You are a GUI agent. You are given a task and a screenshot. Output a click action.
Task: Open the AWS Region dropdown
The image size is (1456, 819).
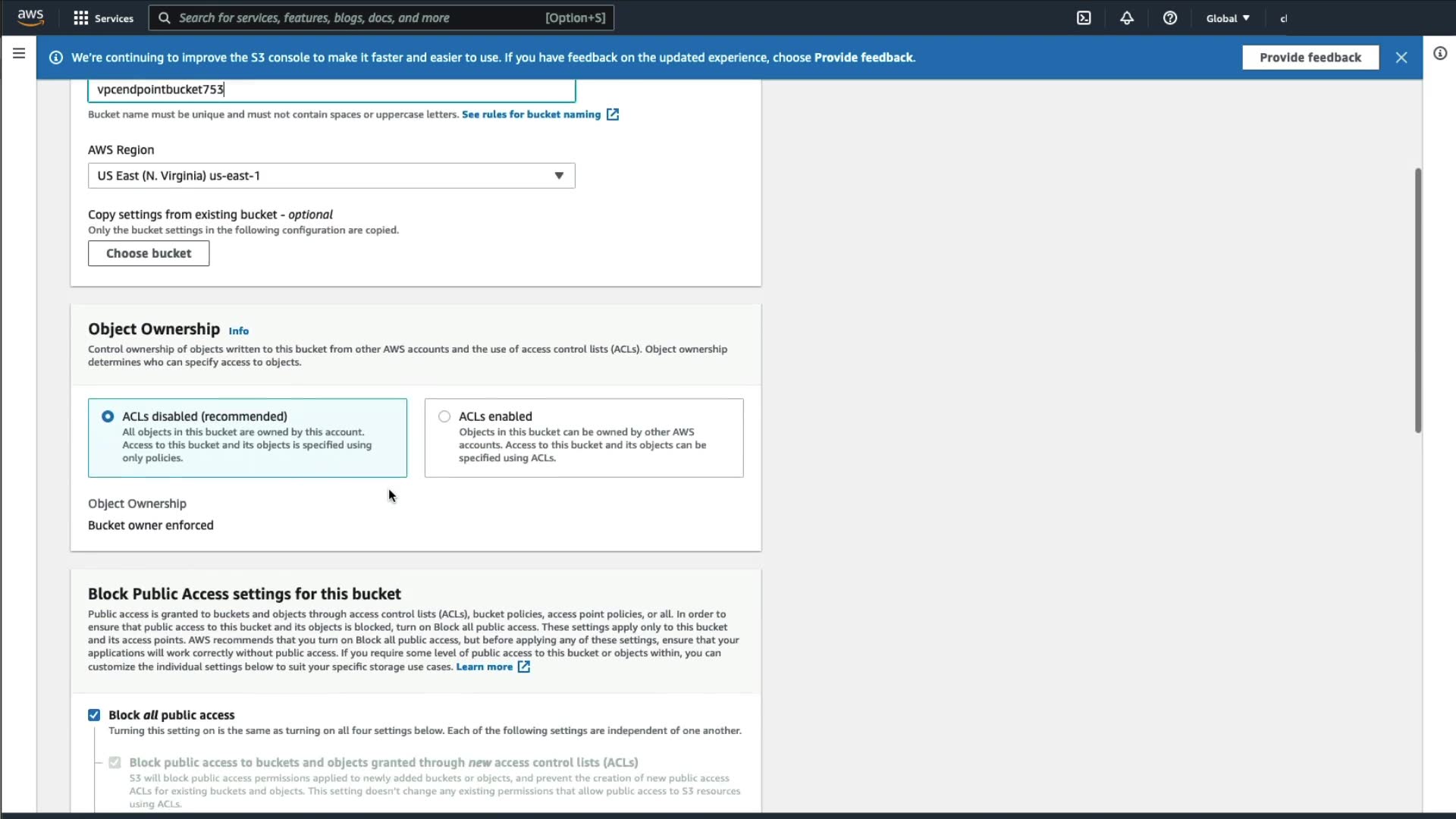[x=331, y=176]
